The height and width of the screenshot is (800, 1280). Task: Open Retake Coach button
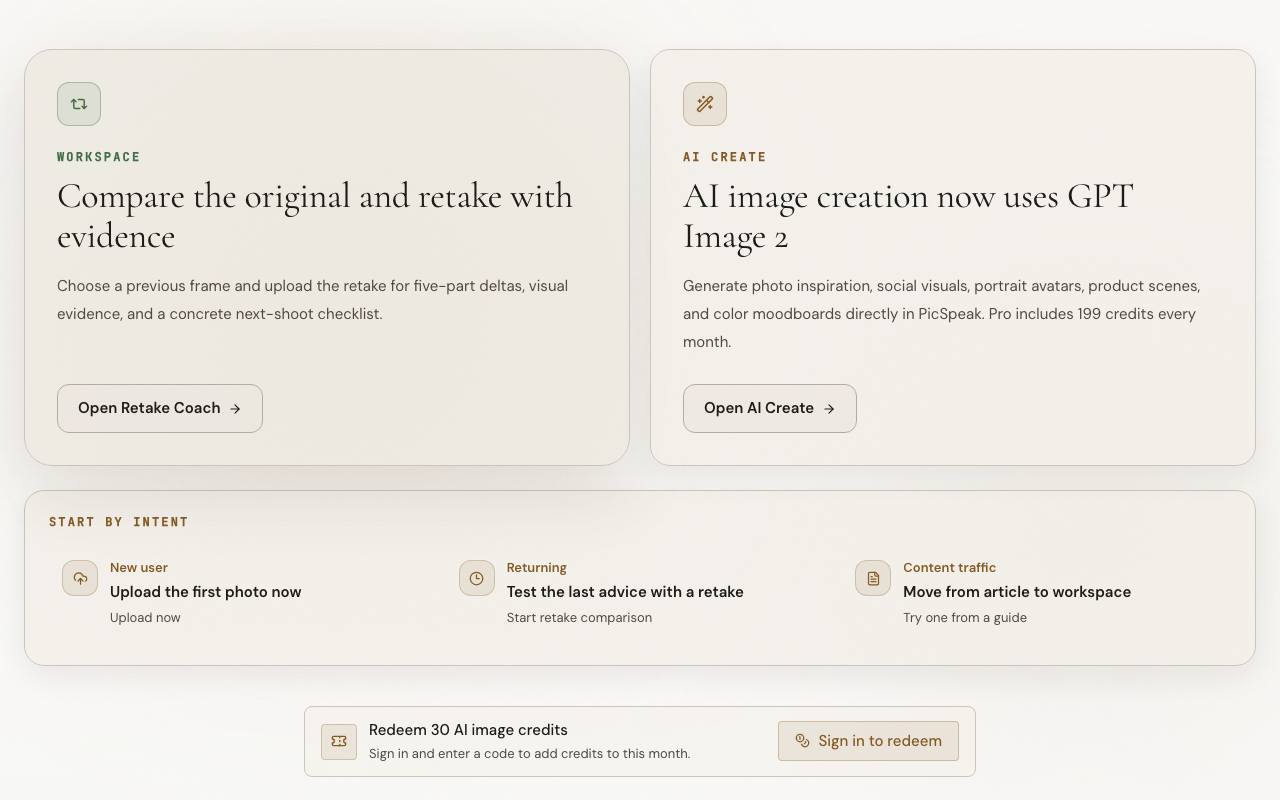pos(160,408)
